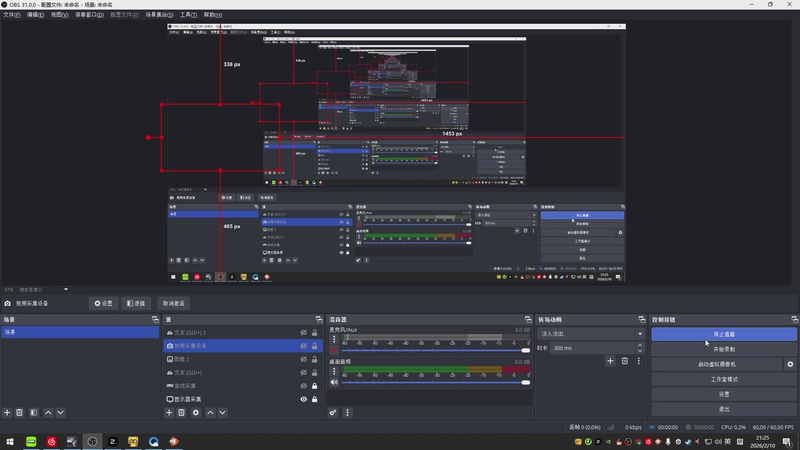
Task: Decrease transition duration with down stepper
Action: 640,351
